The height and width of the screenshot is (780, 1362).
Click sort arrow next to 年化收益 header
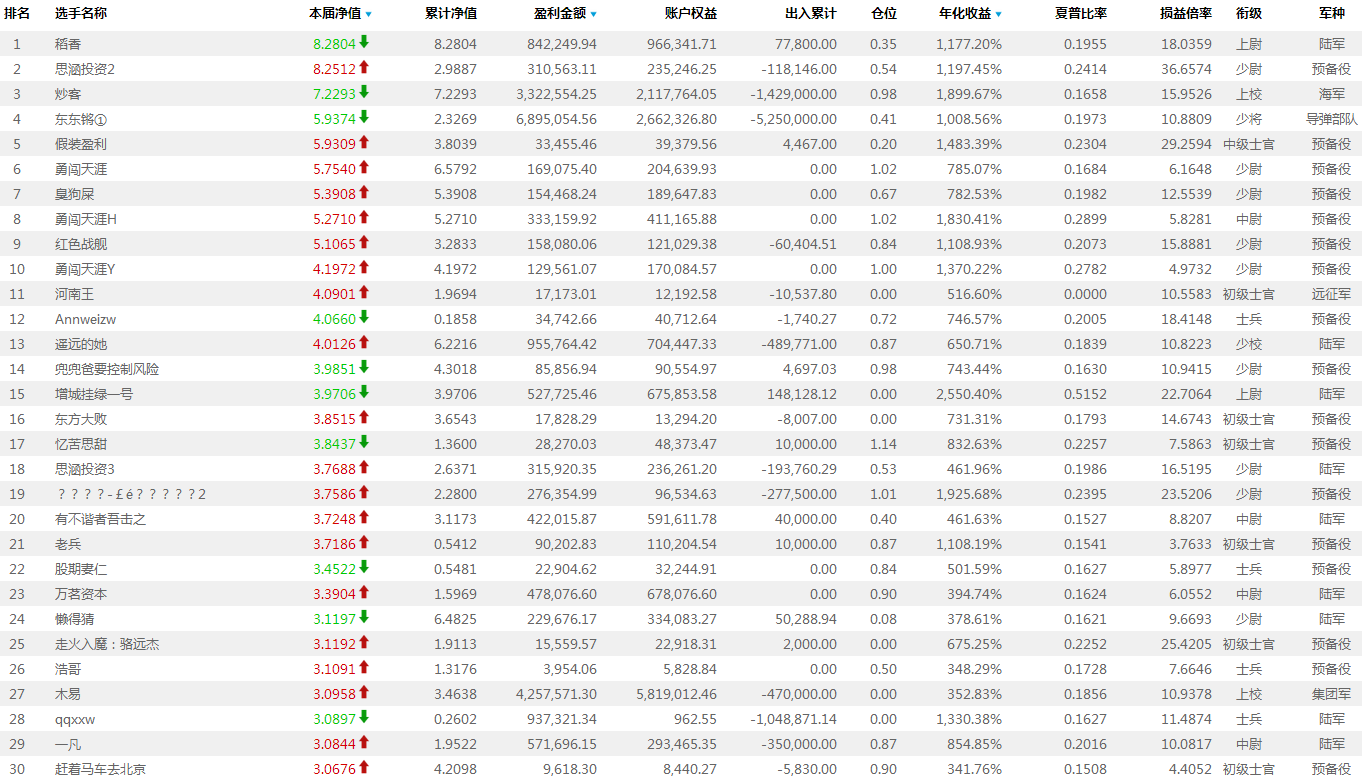pyautogui.click(x=998, y=14)
